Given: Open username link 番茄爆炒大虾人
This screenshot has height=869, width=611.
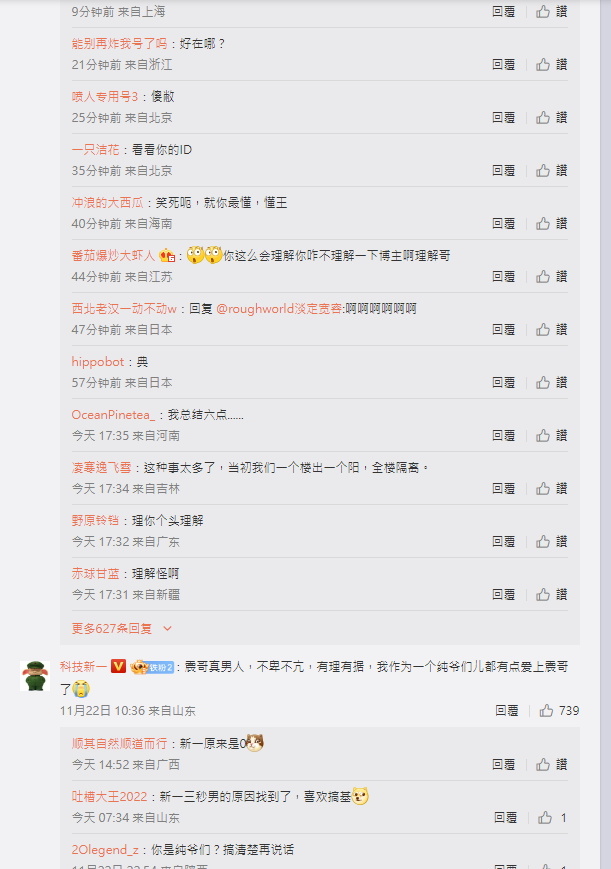Looking at the screenshot, I should tap(113, 255).
